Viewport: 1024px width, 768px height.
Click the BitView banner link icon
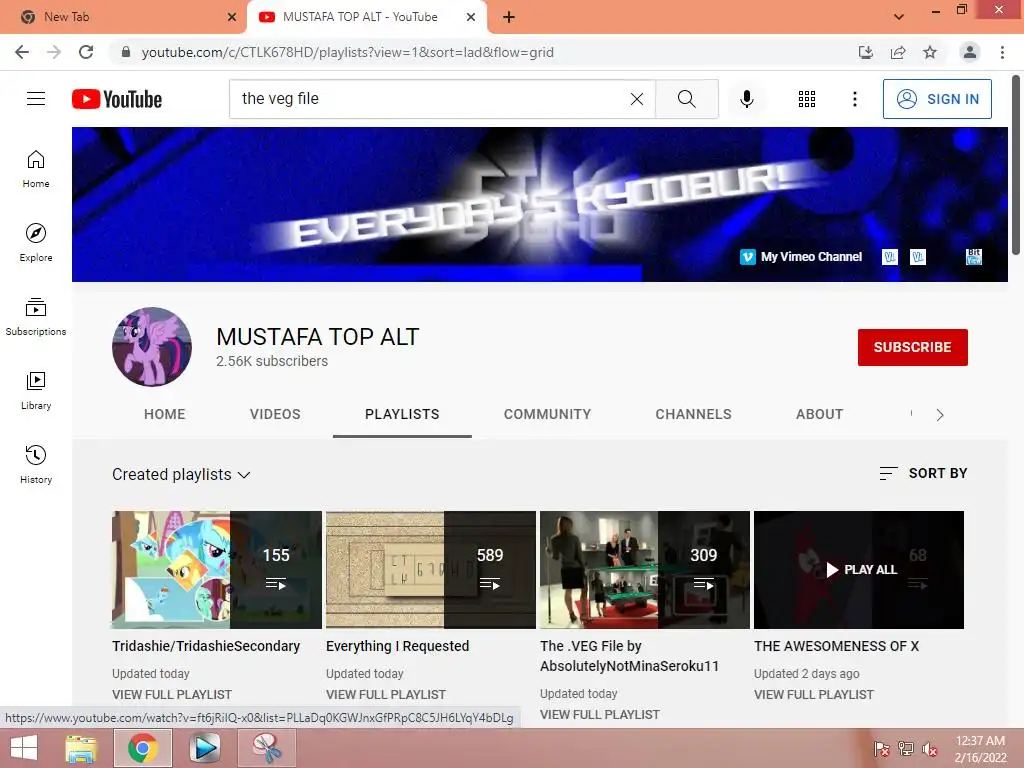click(974, 257)
